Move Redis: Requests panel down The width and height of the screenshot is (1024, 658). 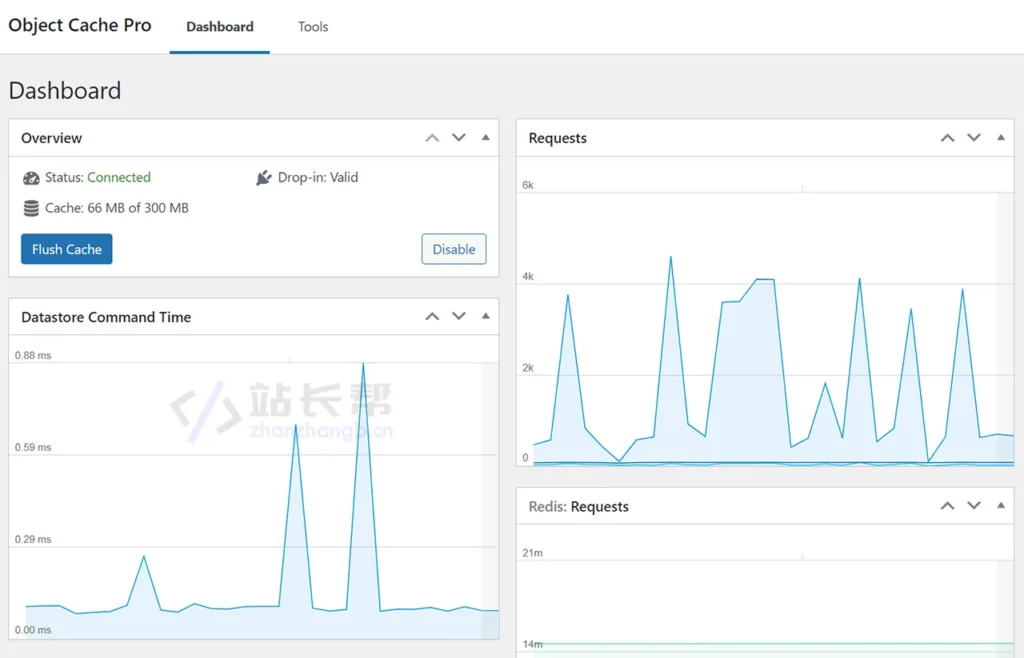click(x=974, y=506)
